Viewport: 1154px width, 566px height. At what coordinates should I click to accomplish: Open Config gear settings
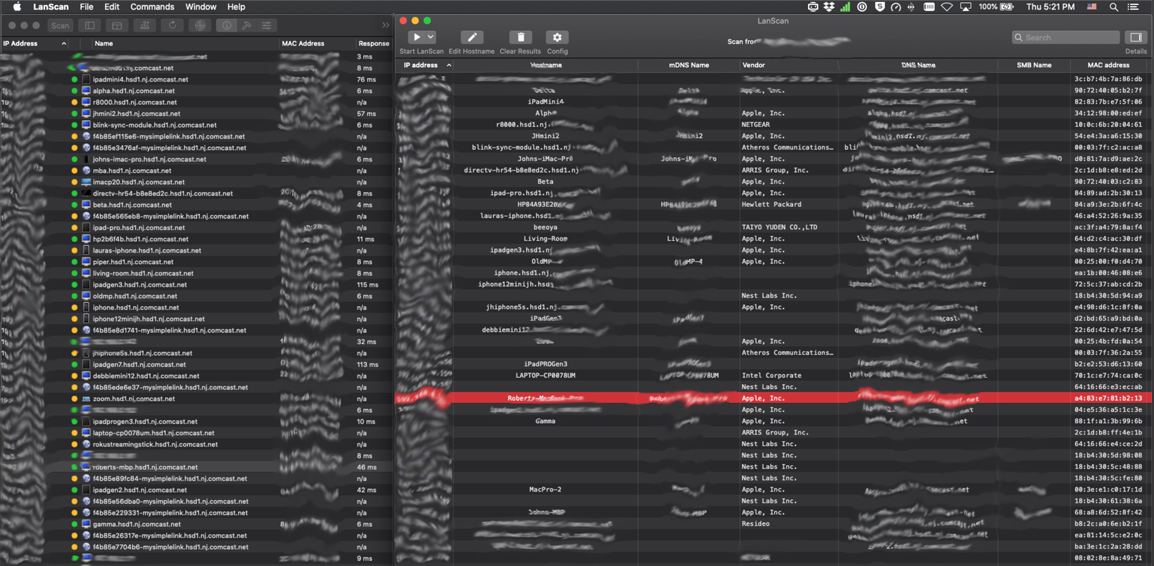(x=557, y=37)
